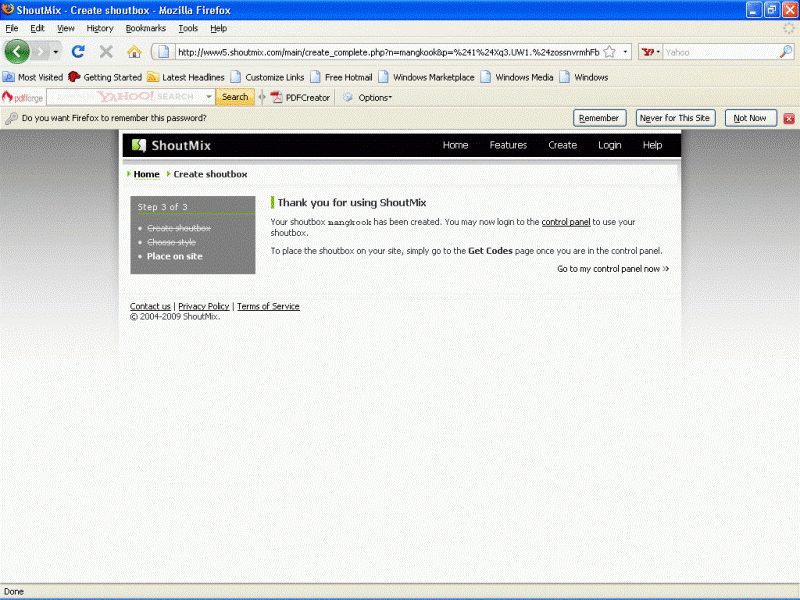Open Help in ShoutMix navigation
This screenshot has width=800, height=600.
[652, 145]
